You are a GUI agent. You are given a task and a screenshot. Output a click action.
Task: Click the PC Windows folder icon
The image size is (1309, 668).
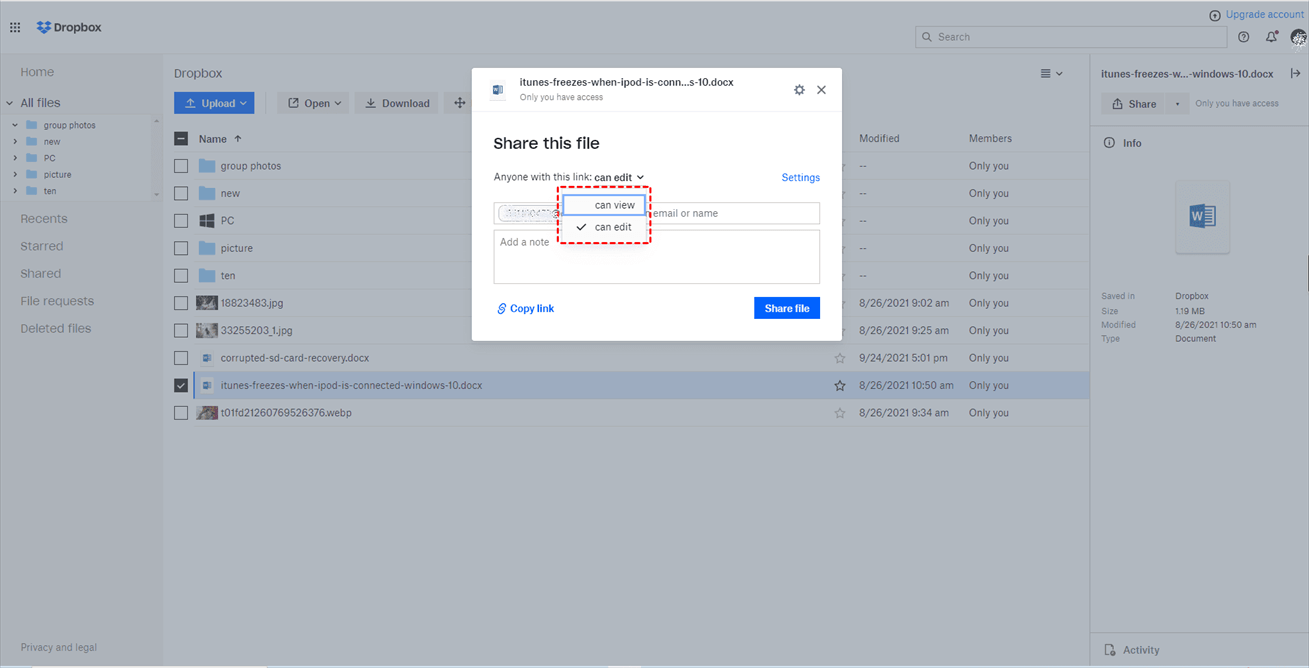[x=207, y=221]
